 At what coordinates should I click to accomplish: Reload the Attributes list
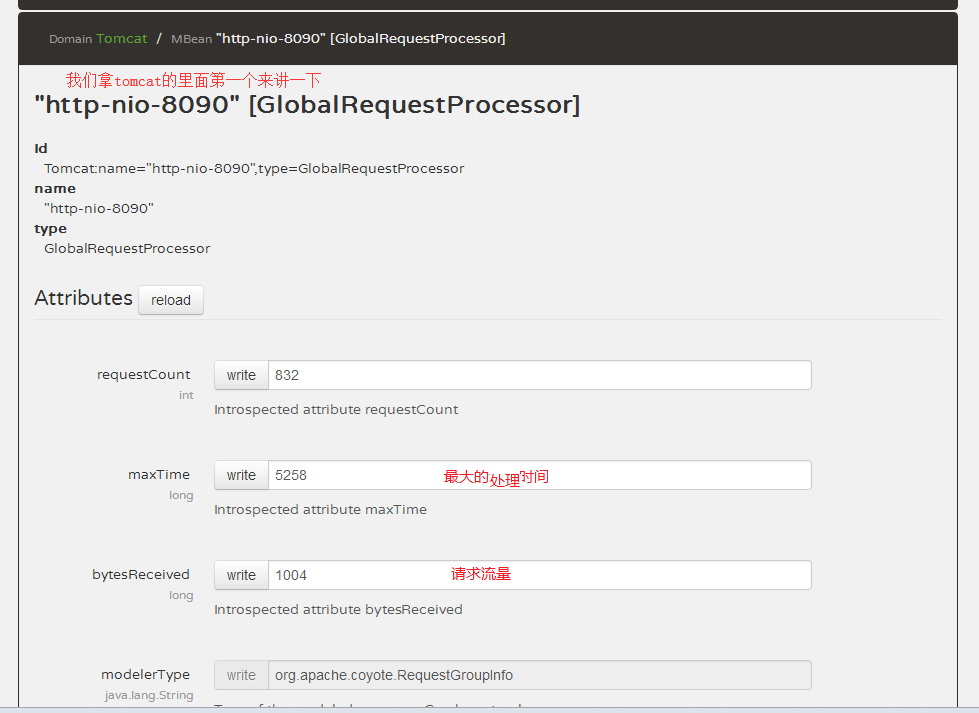(170, 300)
